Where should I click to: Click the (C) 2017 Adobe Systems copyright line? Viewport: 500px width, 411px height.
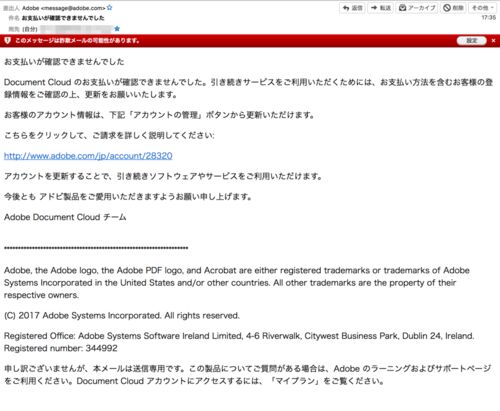122,315
